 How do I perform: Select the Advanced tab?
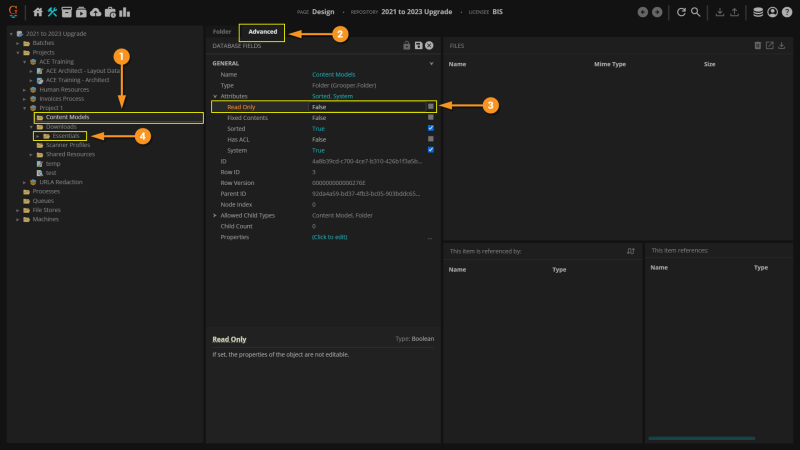262,32
